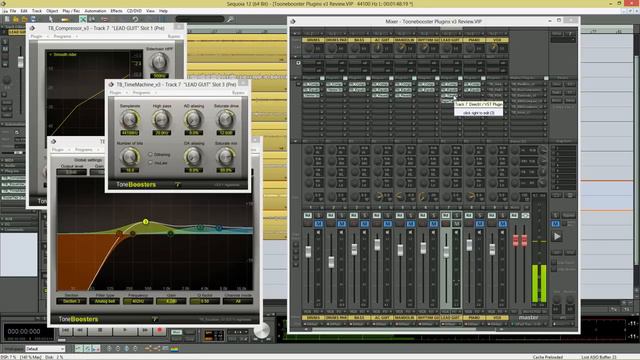640x360 pixels.
Task: Click the High pass knob in TimeMachine
Action: [x=161, y=119]
